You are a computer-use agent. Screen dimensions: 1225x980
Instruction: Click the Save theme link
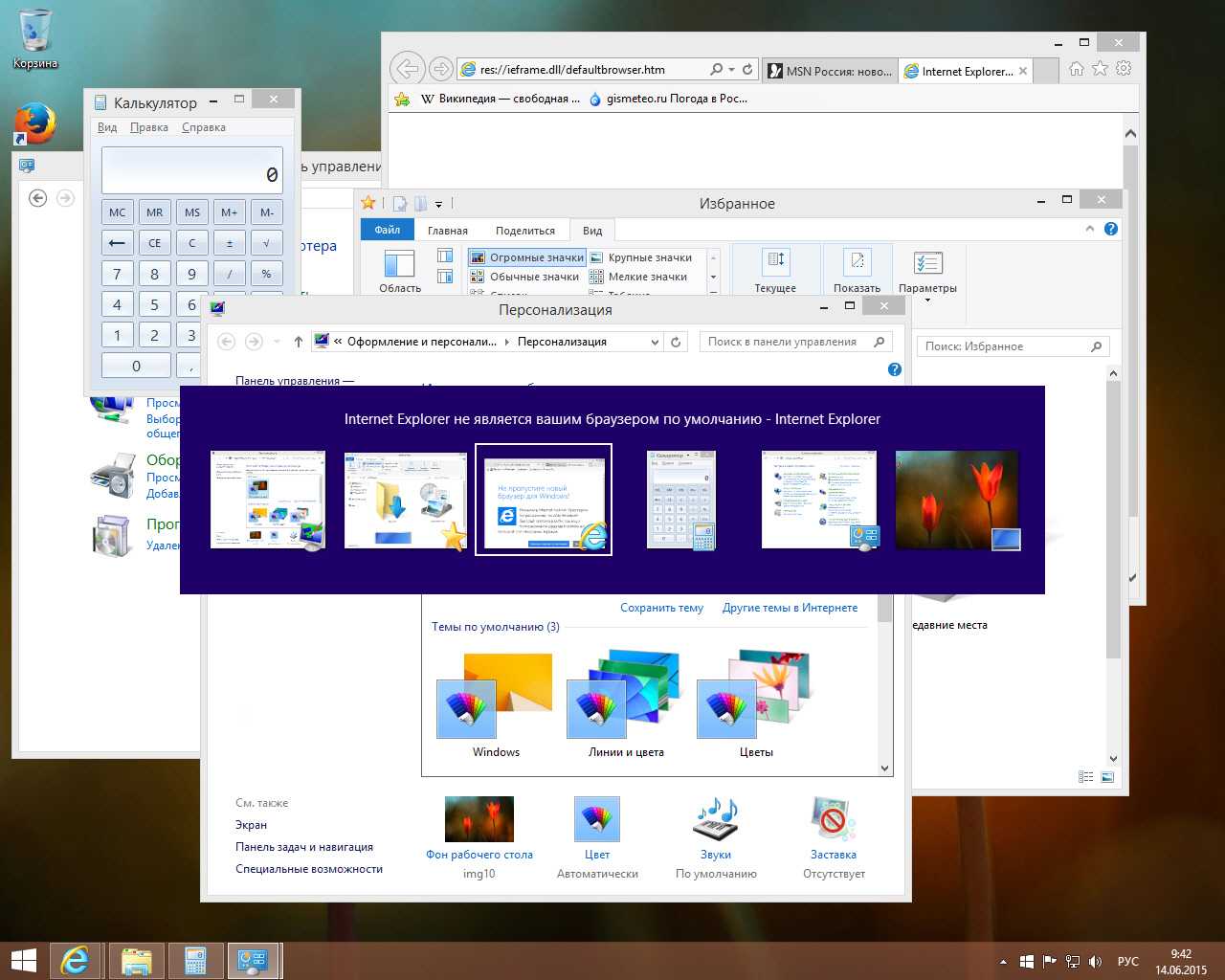coord(661,608)
